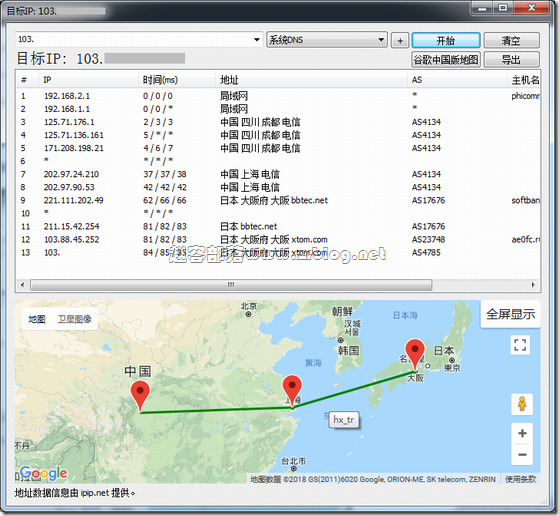Click the 开始 start button
Image resolution: width=559 pixels, height=516 pixels.
pos(446,40)
